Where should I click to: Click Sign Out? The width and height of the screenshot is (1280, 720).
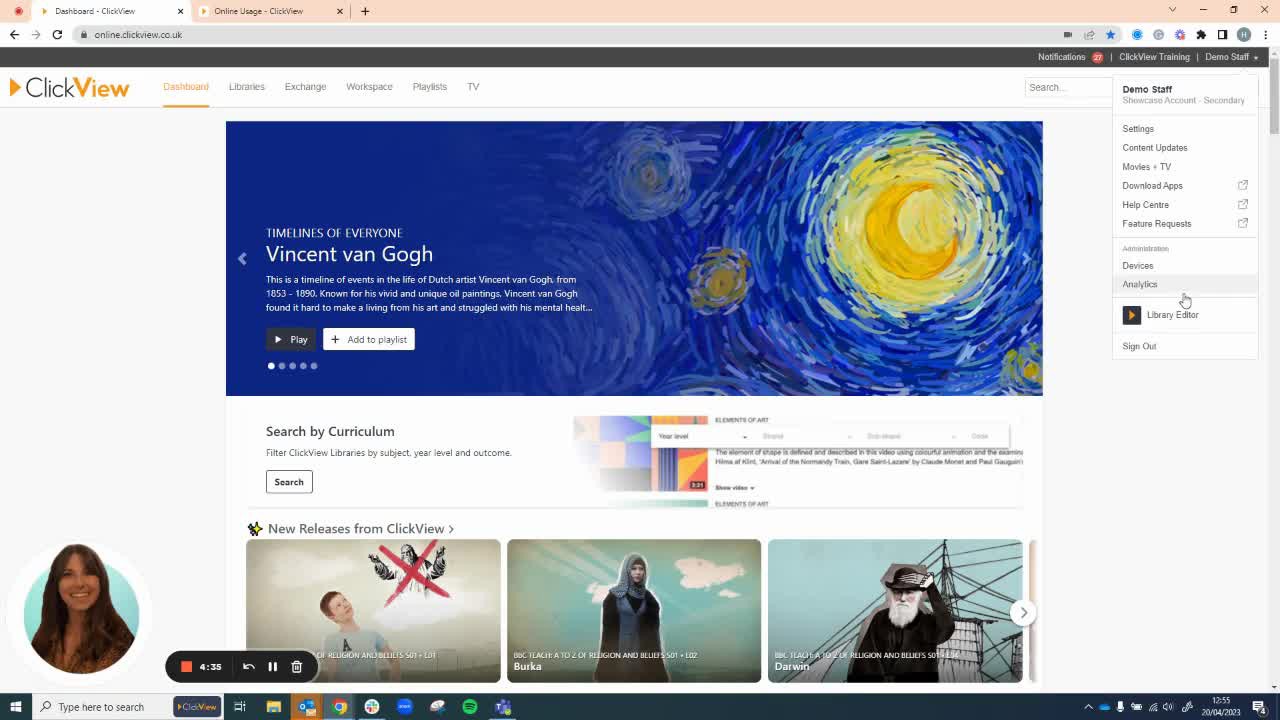[x=1139, y=347]
